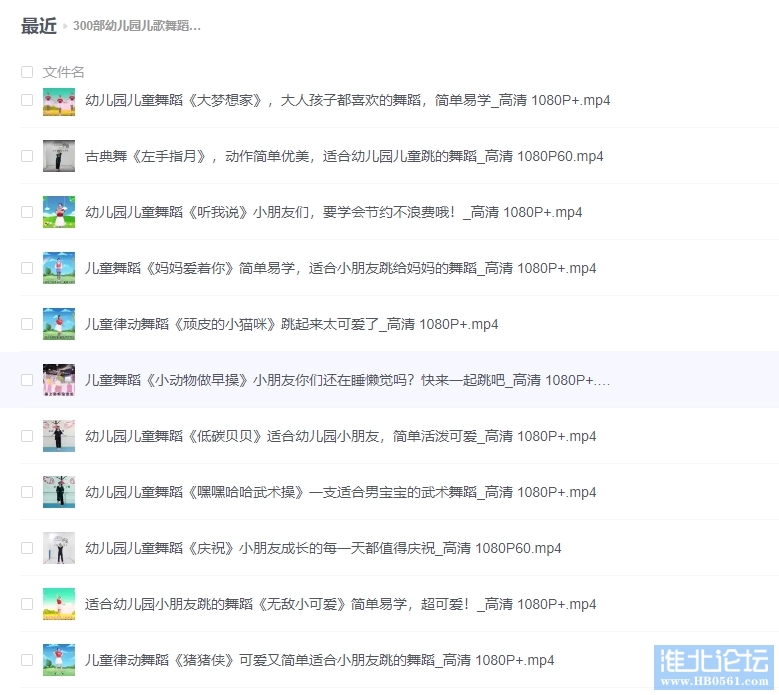This screenshot has height=695, width=779.
Task: Select the 《顽皮的小猫咪》 thumbnail icon
Action: [x=59, y=324]
